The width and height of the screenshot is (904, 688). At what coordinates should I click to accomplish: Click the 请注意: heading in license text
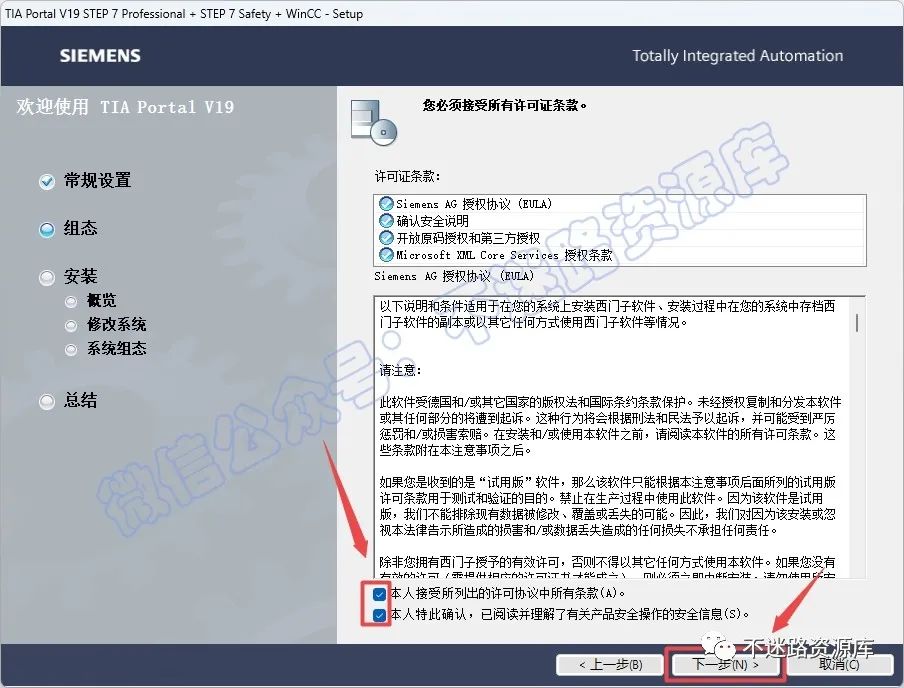[x=400, y=370]
